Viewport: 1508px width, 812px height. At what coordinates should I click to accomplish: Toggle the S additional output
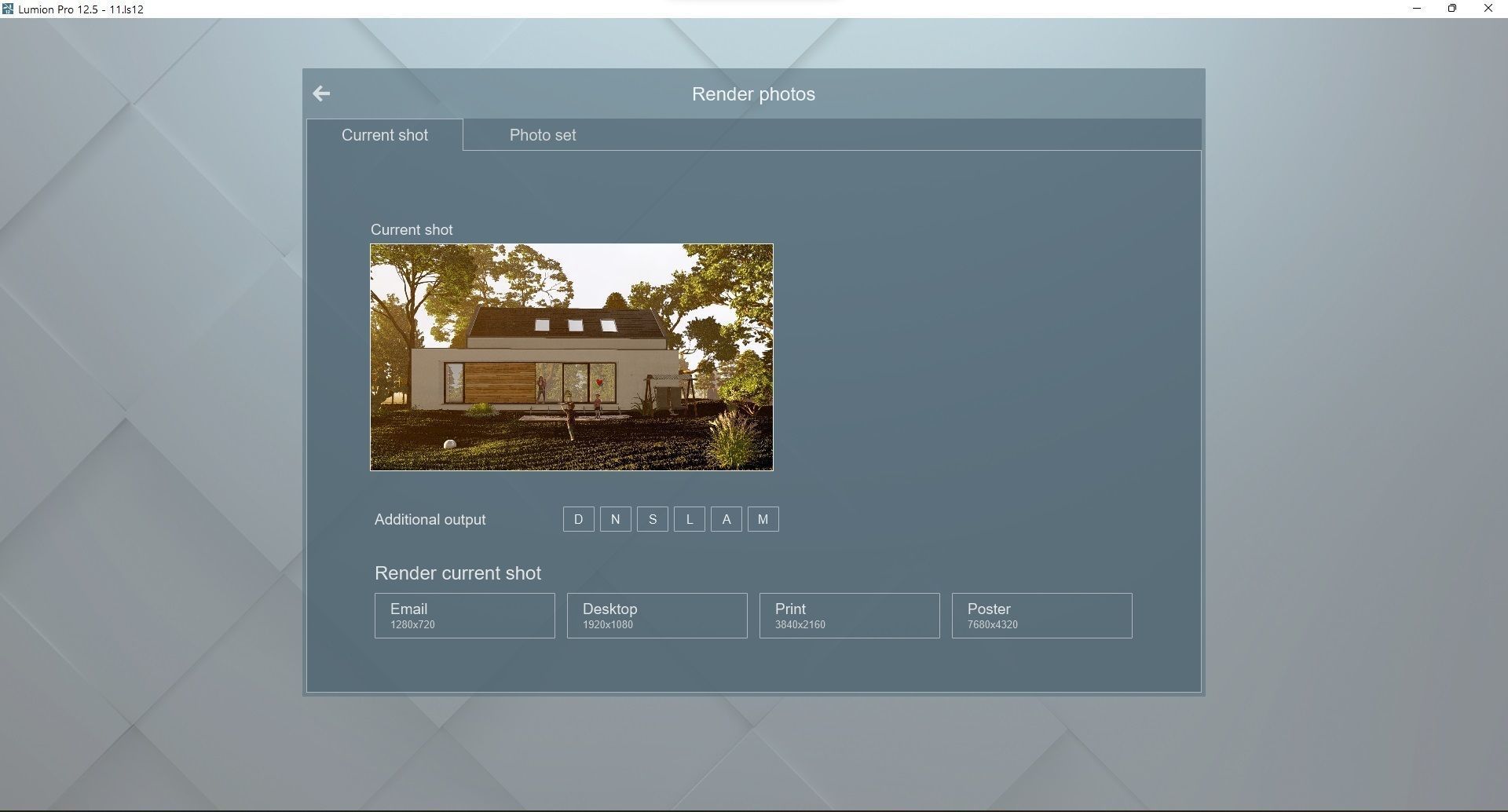coord(653,519)
